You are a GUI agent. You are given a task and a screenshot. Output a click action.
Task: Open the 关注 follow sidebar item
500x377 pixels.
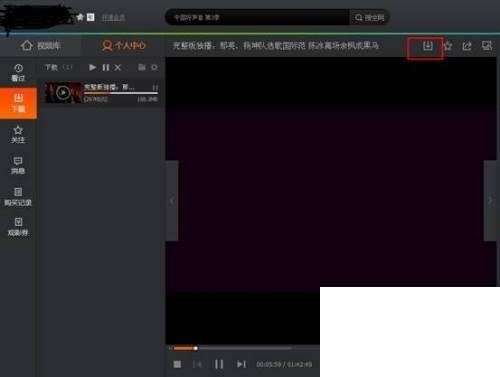[x=18, y=134]
